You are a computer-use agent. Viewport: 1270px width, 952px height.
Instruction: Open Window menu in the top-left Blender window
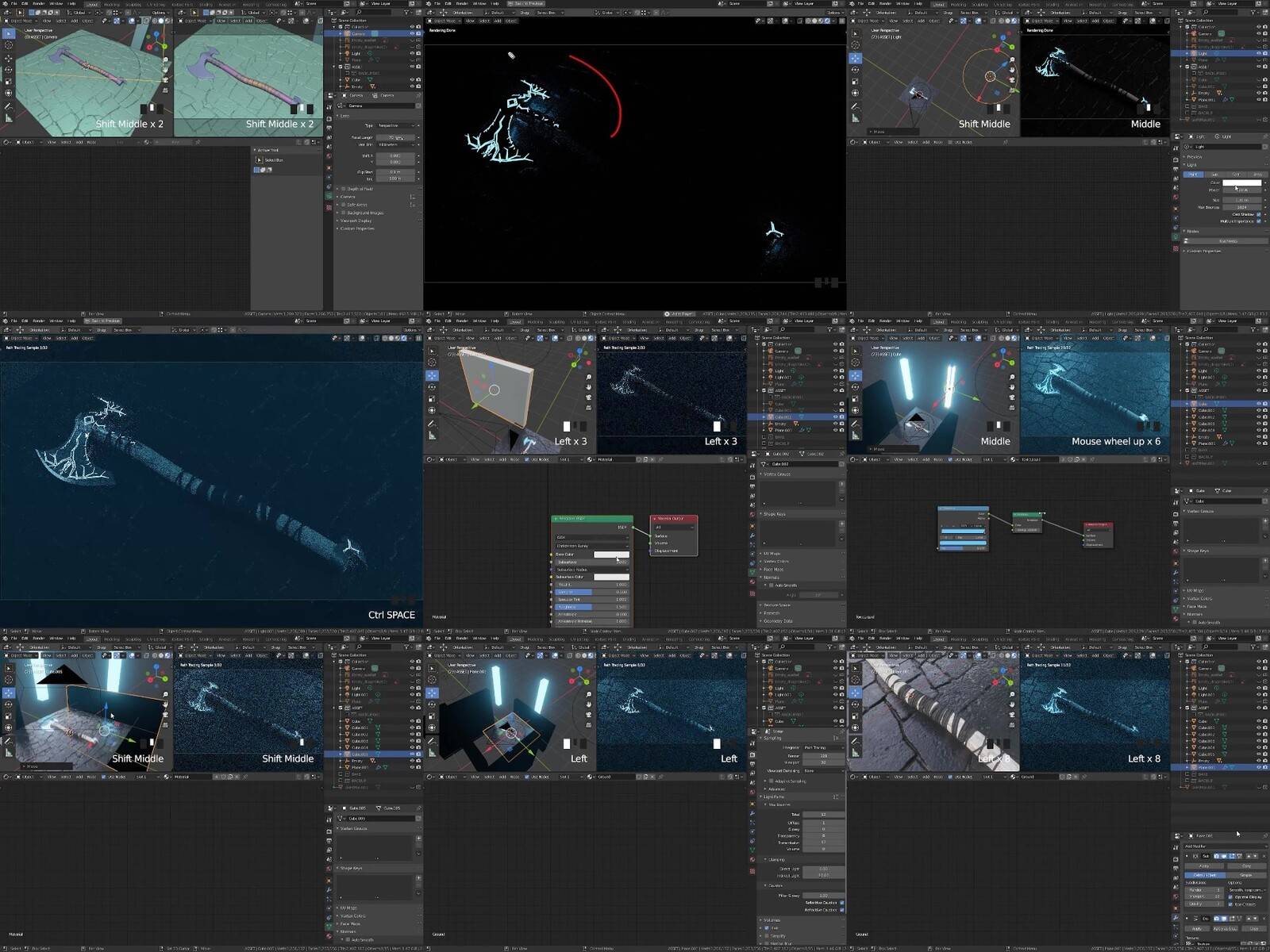[56, 3]
